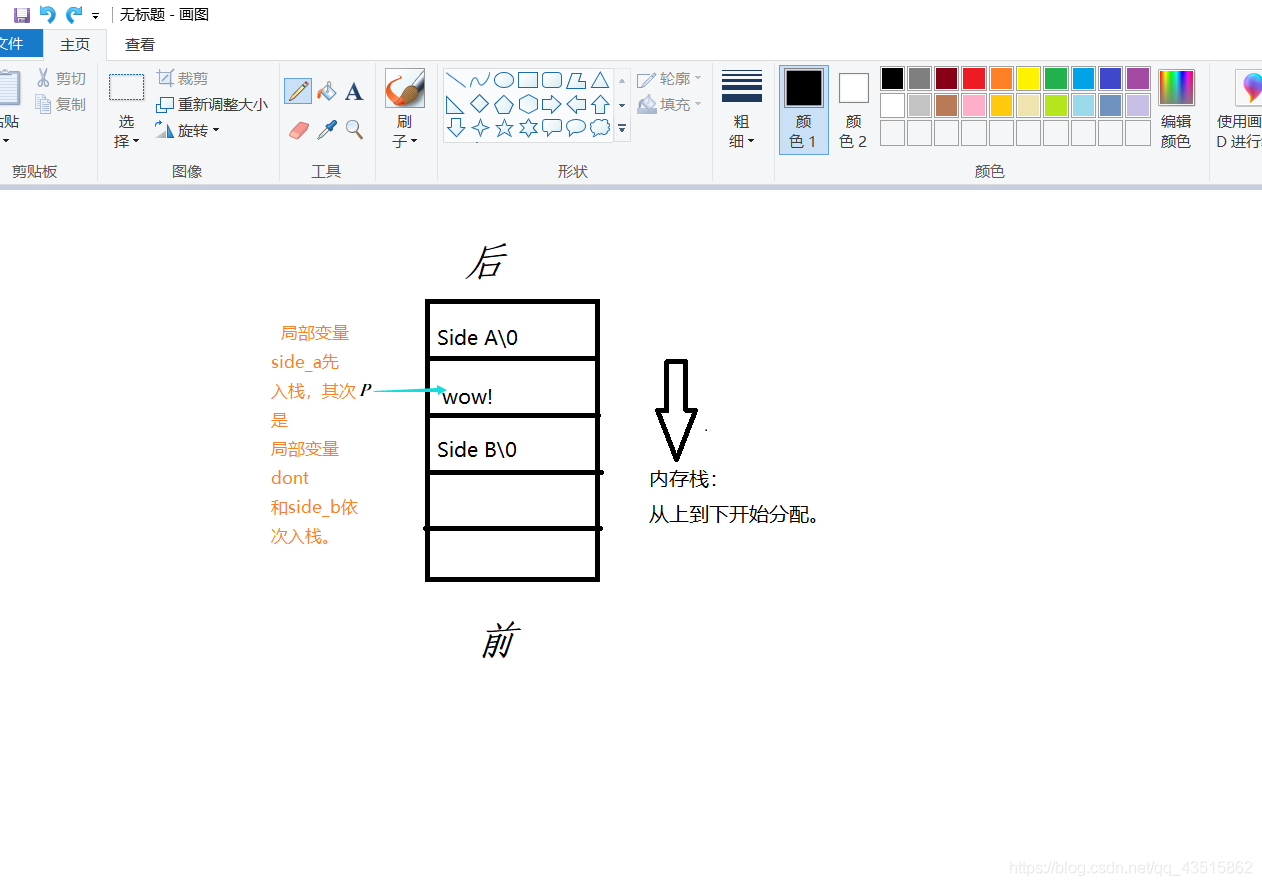Select the Pencil tool
Viewport: 1262px width, 886px height.
click(298, 91)
